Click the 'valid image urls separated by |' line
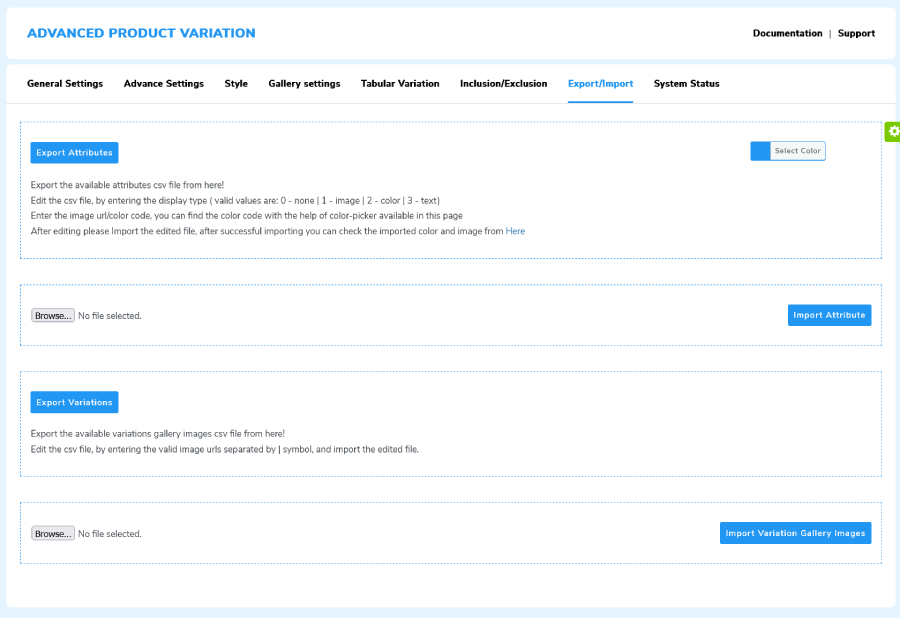900x618 pixels. point(225,449)
